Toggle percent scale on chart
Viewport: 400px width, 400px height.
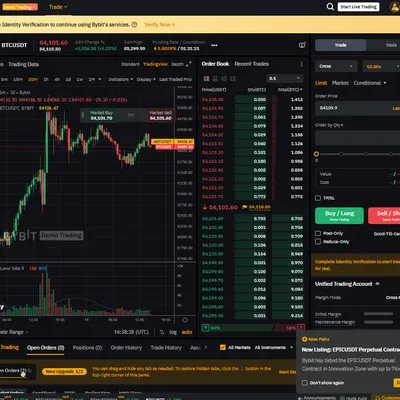pos(162,332)
